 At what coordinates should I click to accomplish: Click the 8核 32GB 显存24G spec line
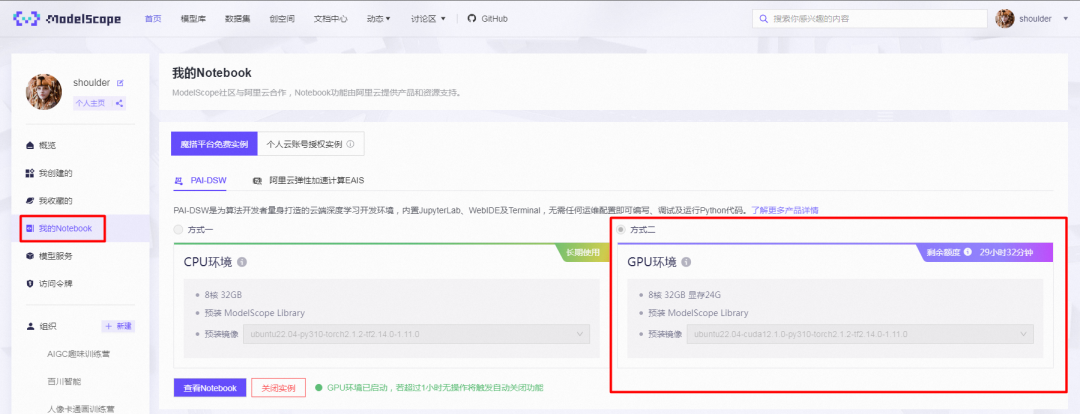(684, 295)
